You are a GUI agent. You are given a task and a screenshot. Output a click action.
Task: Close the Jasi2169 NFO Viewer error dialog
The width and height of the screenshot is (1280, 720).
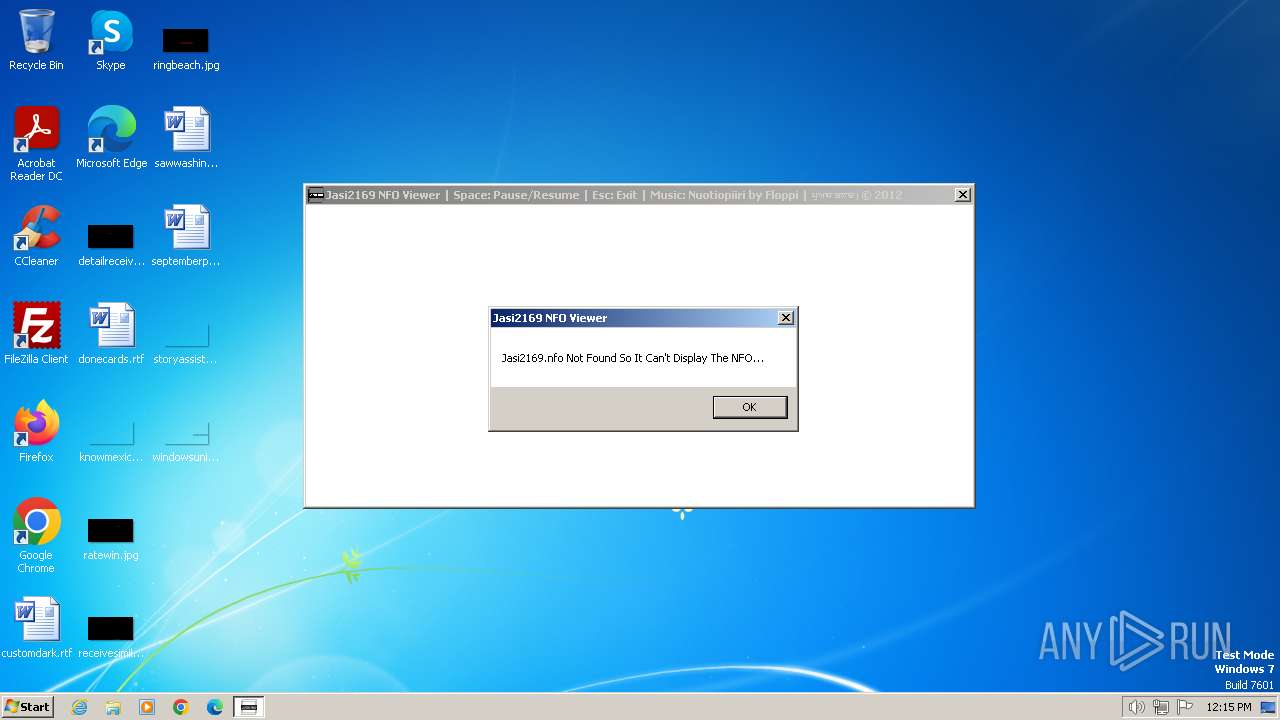[x=786, y=317]
